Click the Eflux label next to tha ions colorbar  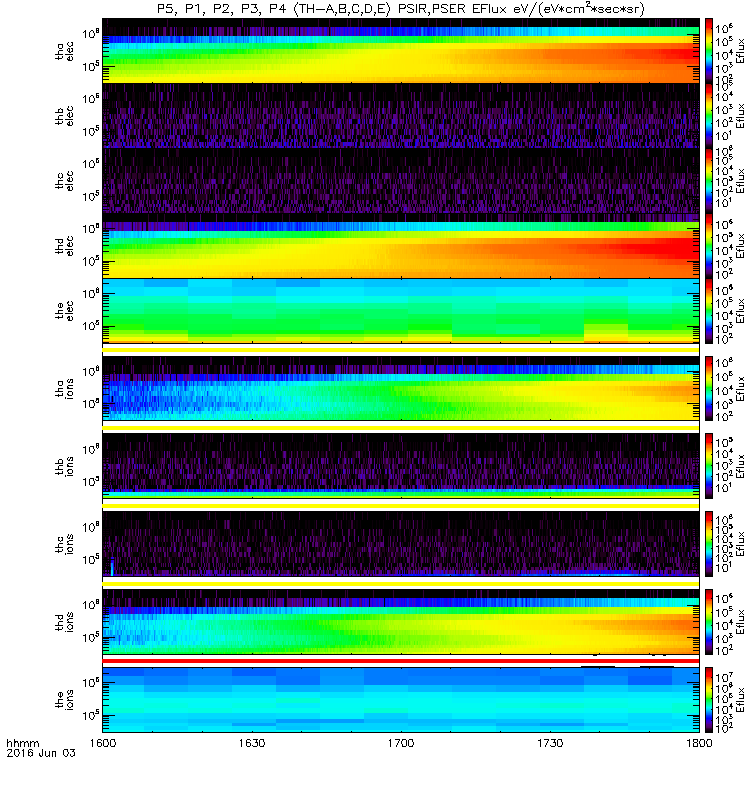[740, 389]
